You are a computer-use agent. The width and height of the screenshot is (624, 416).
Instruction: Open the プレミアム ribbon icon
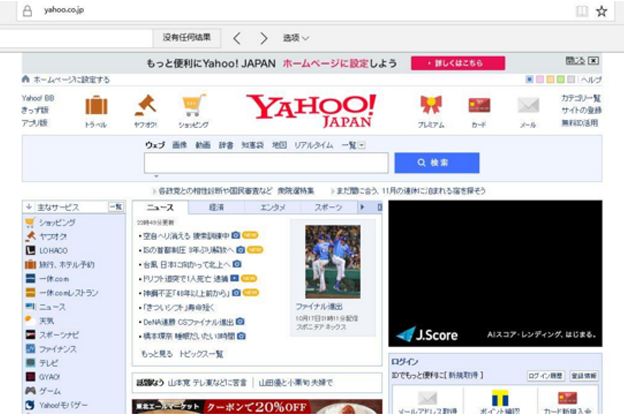pyautogui.click(x=431, y=105)
